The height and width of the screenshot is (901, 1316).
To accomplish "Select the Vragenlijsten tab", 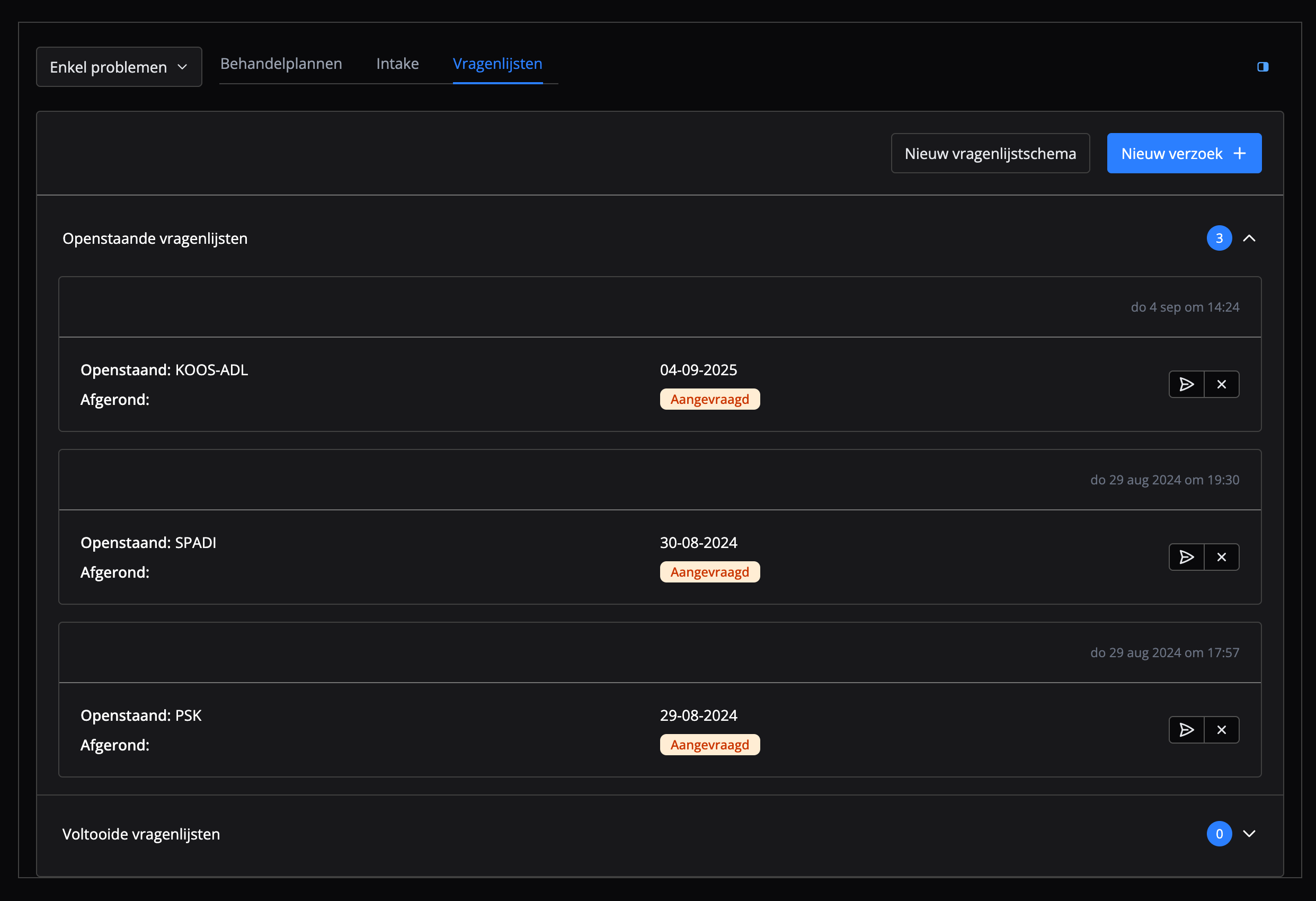I will point(497,64).
